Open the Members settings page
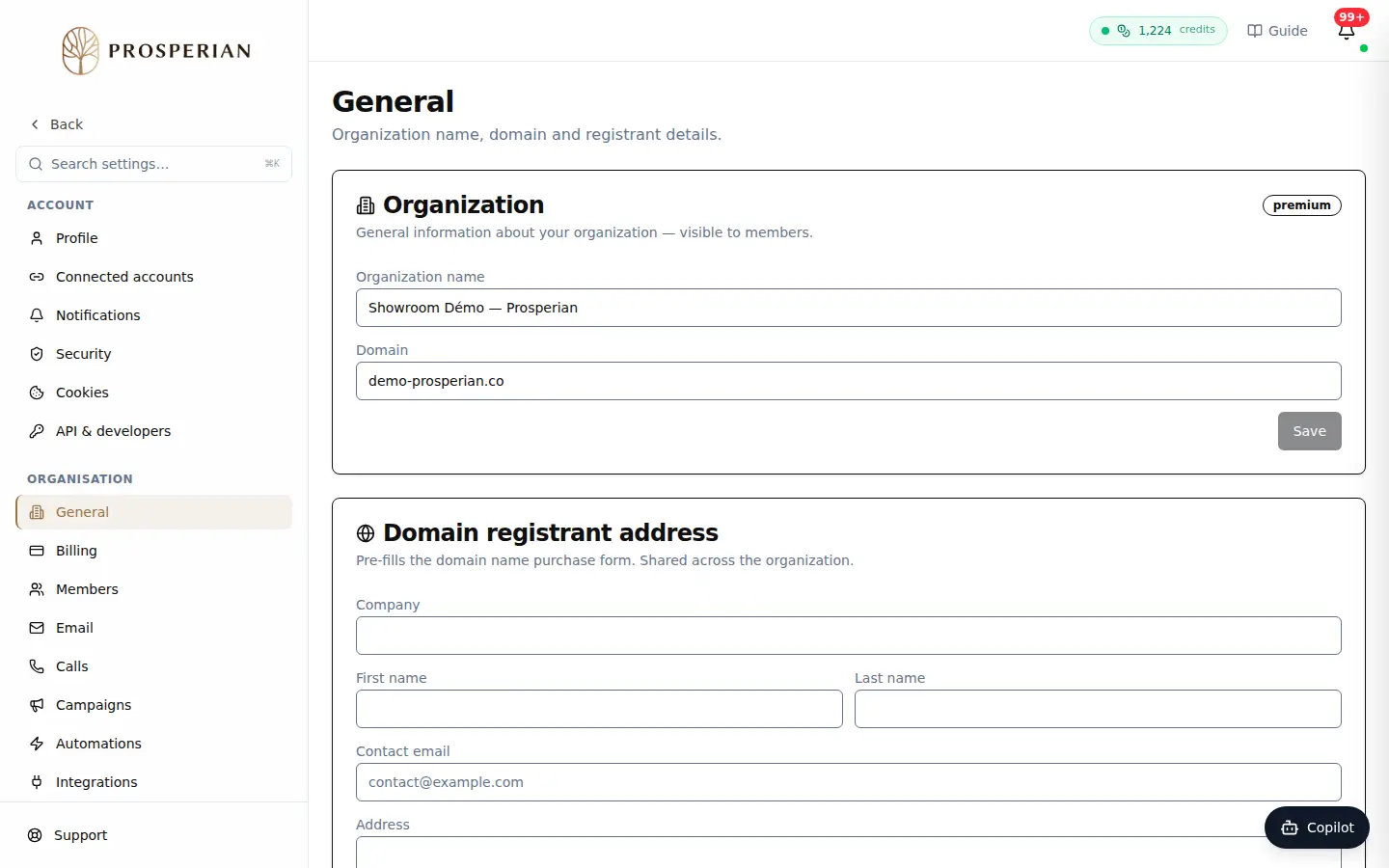 click(154, 589)
